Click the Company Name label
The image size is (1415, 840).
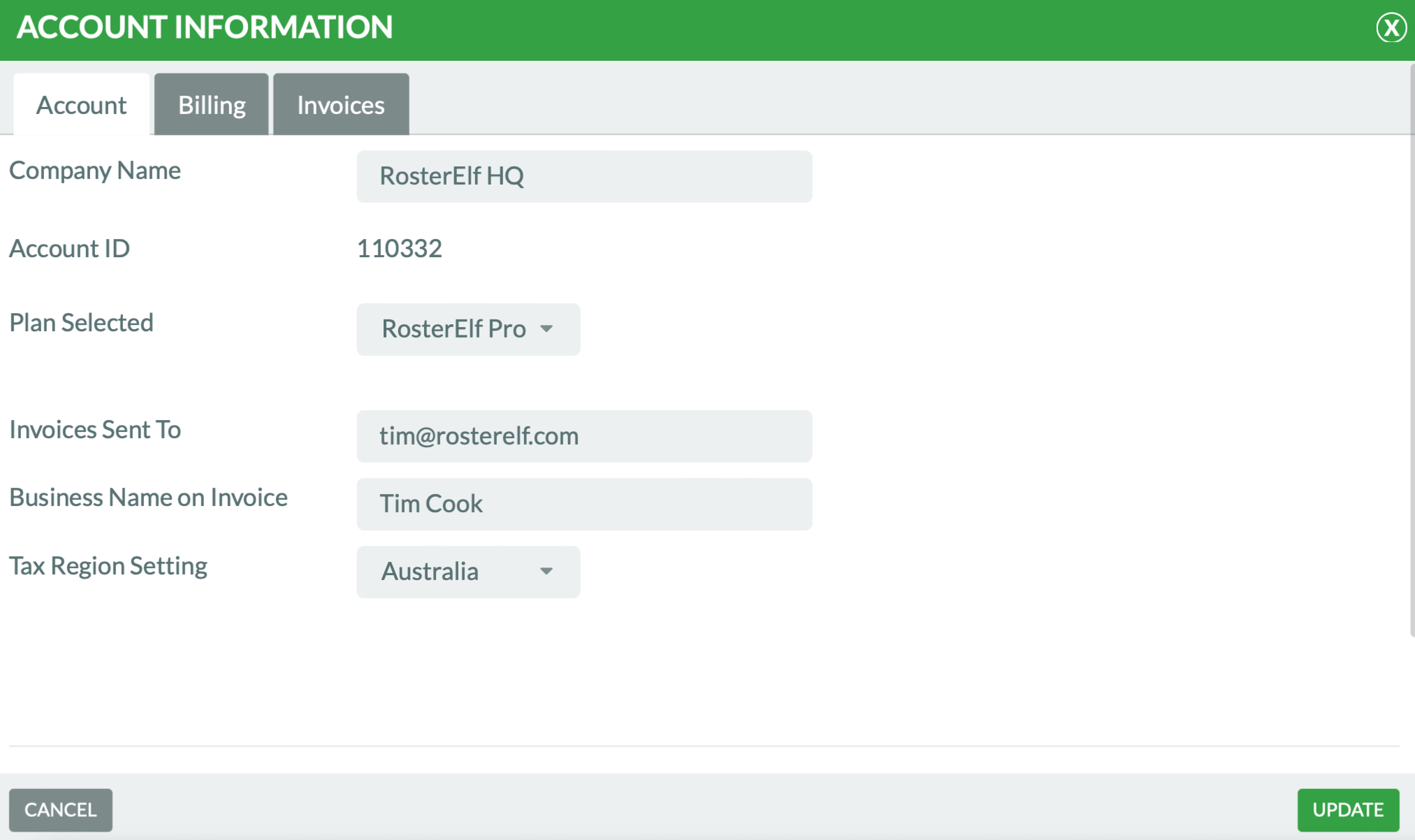pyautogui.click(x=95, y=171)
